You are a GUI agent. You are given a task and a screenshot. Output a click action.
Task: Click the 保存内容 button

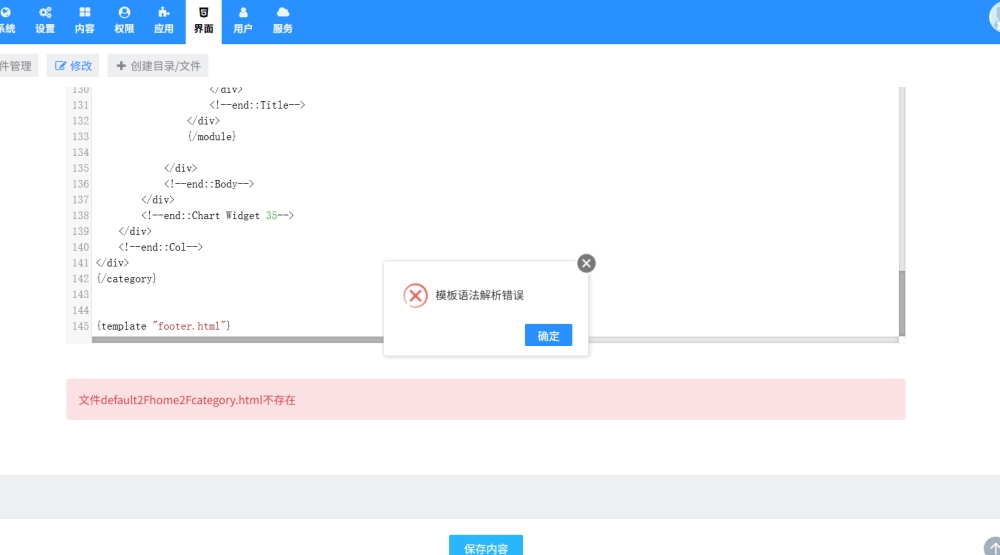pyautogui.click(x=485, y=547)
